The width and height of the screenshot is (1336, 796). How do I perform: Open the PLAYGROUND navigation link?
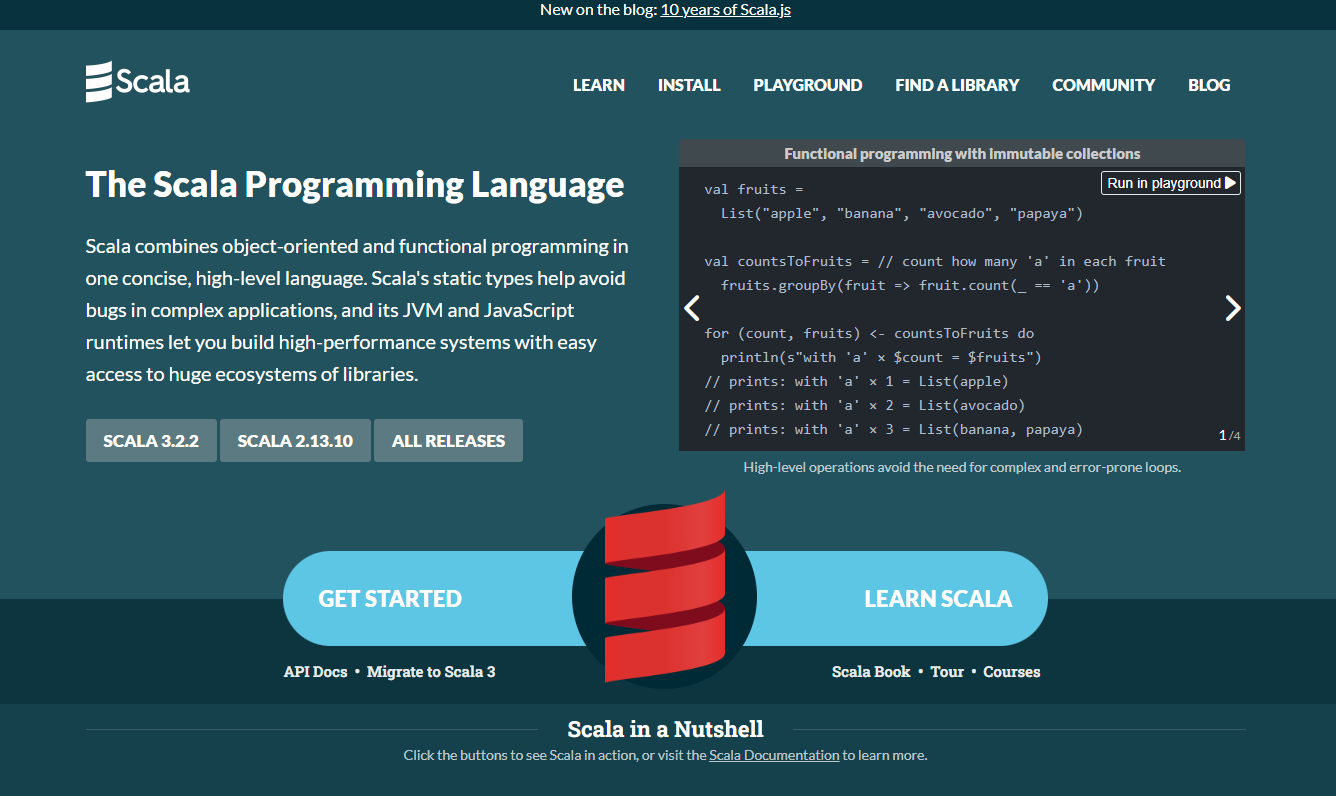pyautogui.click(x=808, y=85)
